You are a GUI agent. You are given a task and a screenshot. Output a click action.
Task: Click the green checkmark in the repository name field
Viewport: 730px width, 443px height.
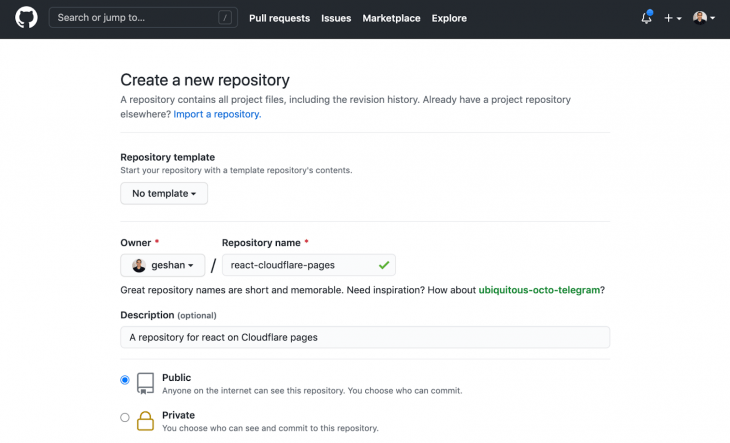(x=384, y=265)
